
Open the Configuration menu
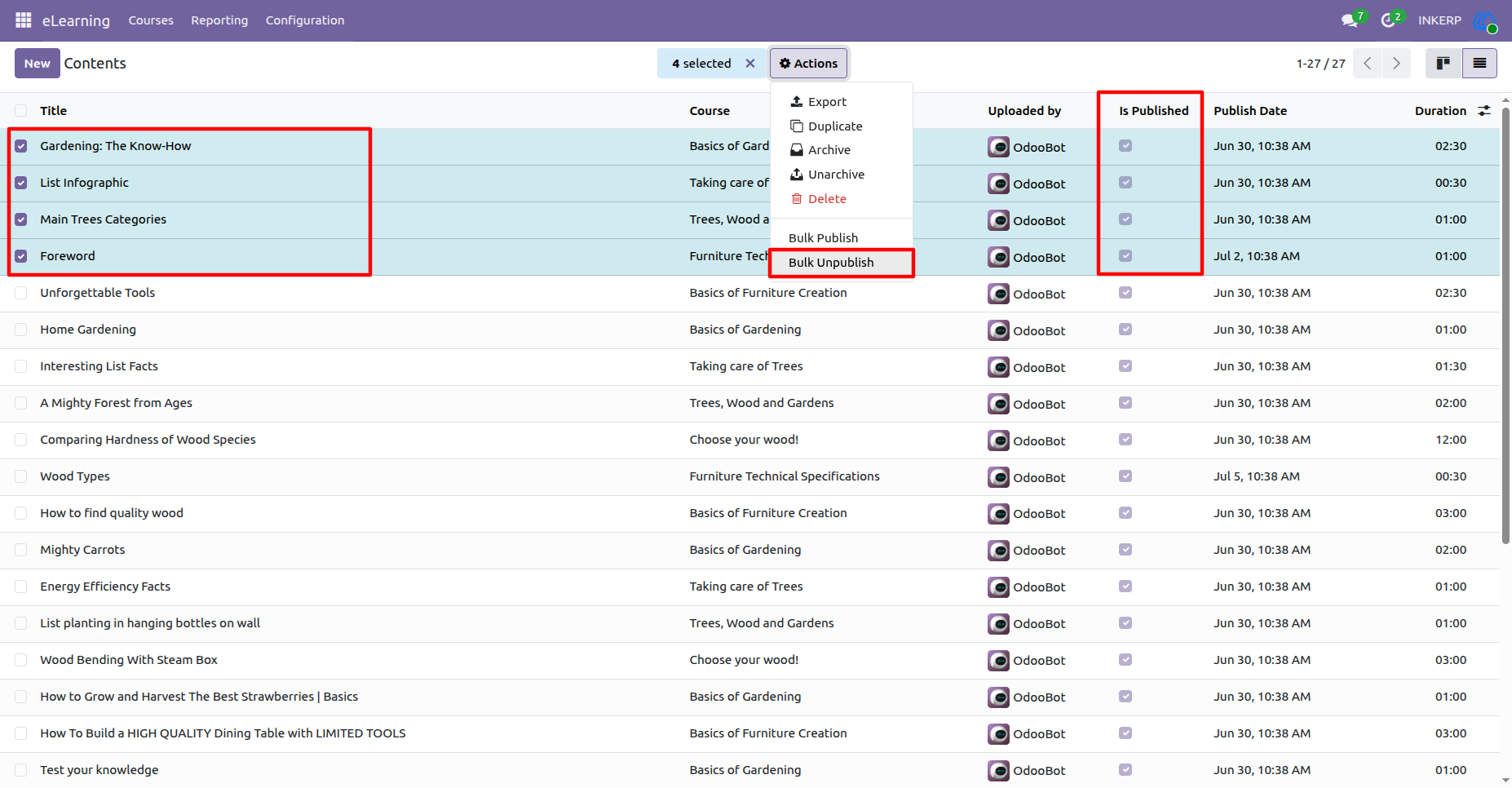305,20
